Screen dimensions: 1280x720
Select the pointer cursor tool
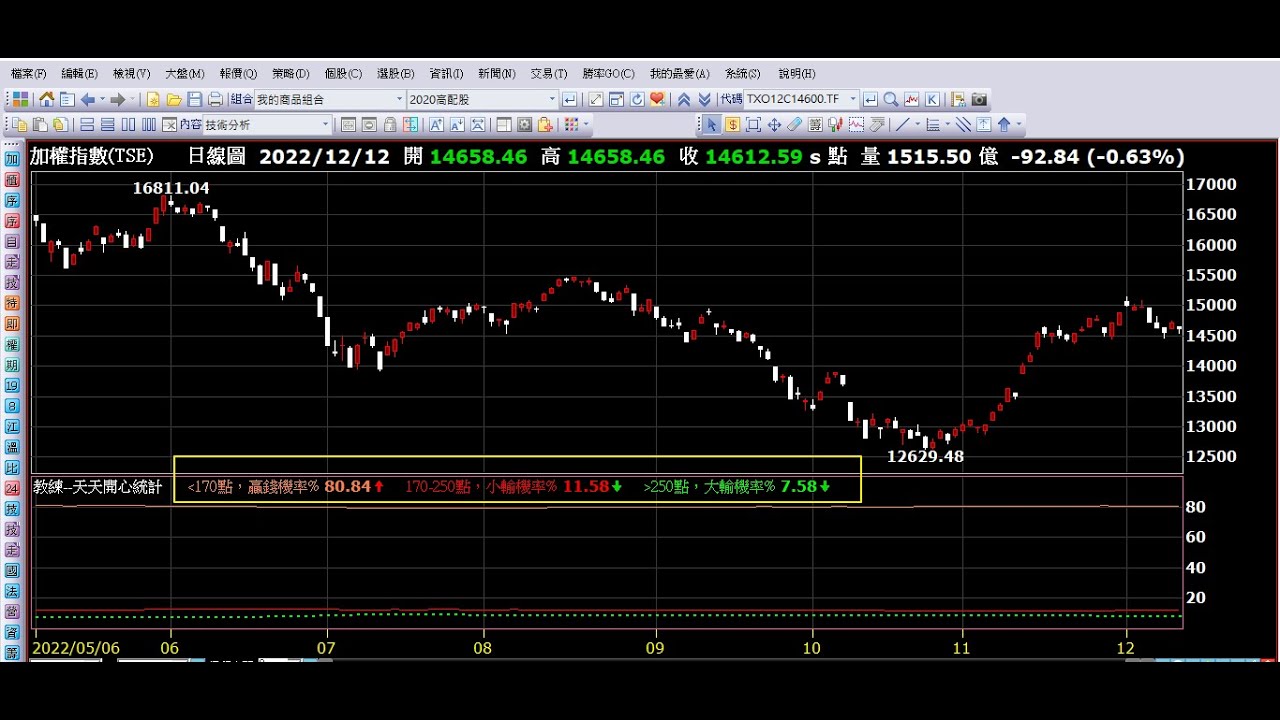[712, 125]
